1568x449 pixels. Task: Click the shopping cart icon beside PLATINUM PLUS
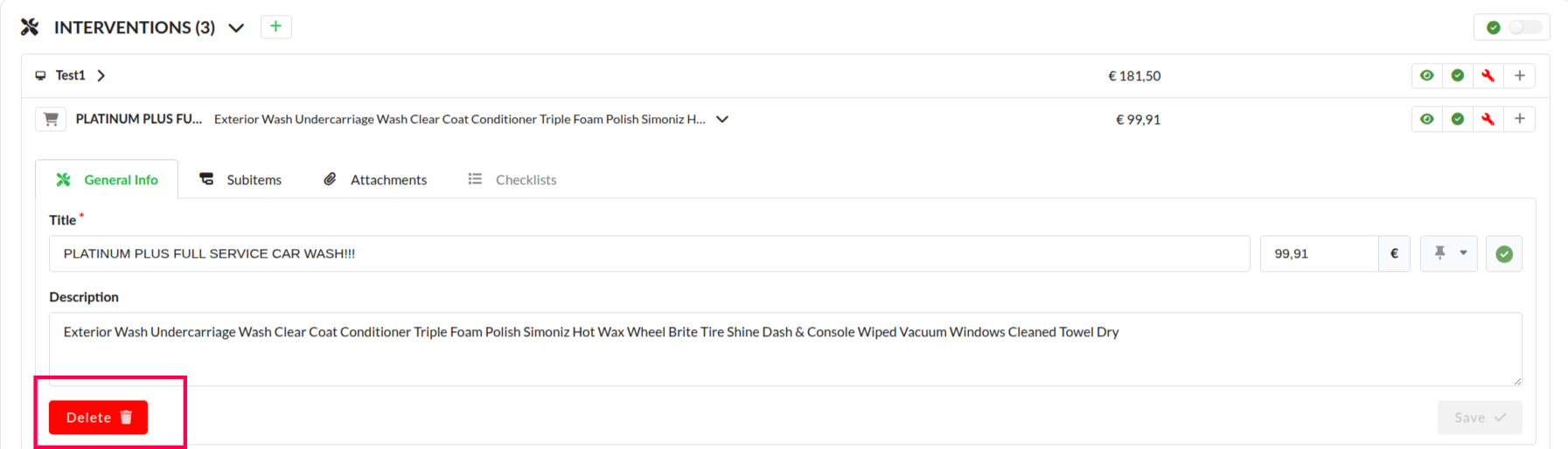51,120
